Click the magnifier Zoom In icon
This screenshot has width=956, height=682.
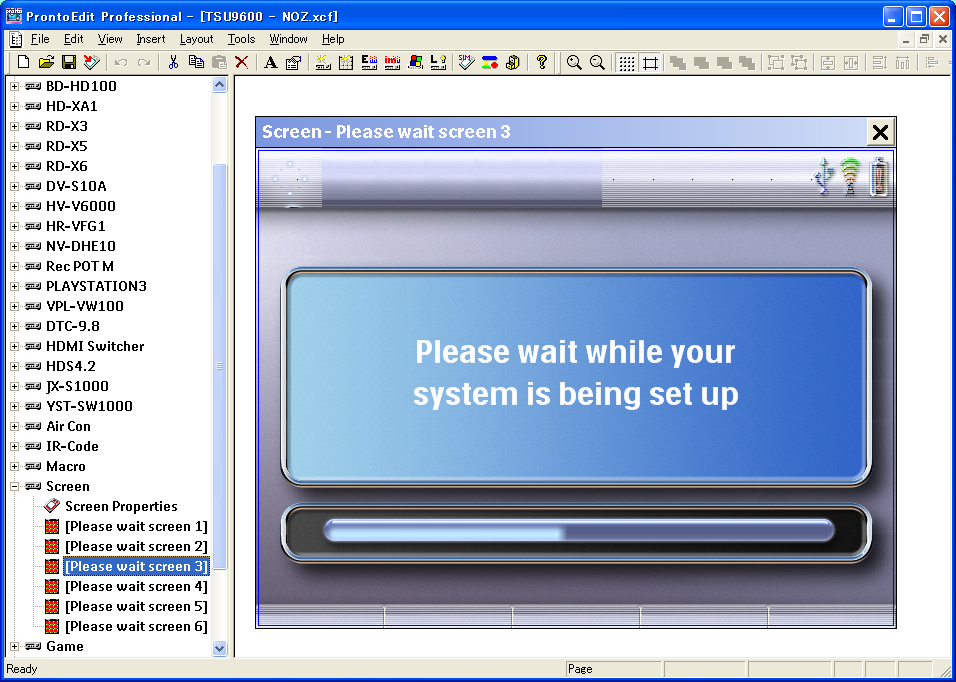[x=574, y=62]
